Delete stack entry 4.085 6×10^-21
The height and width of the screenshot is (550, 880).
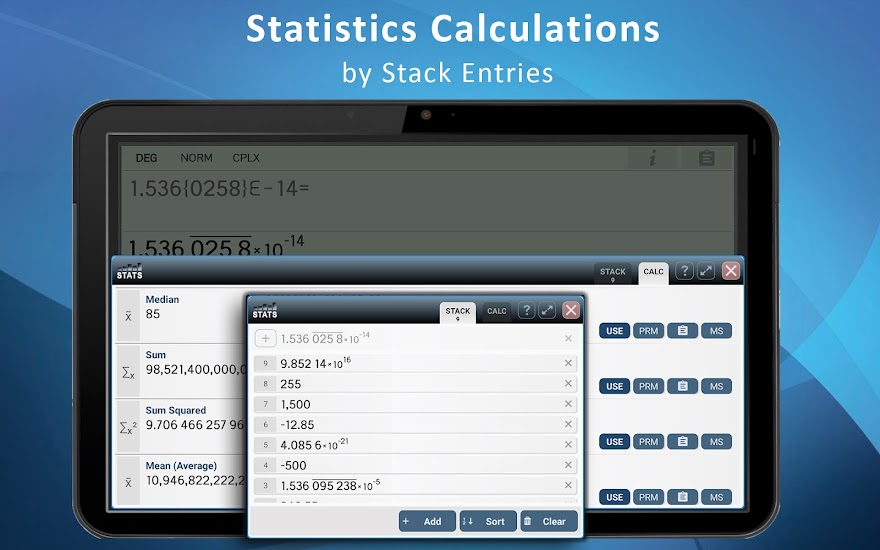point(568,444)
